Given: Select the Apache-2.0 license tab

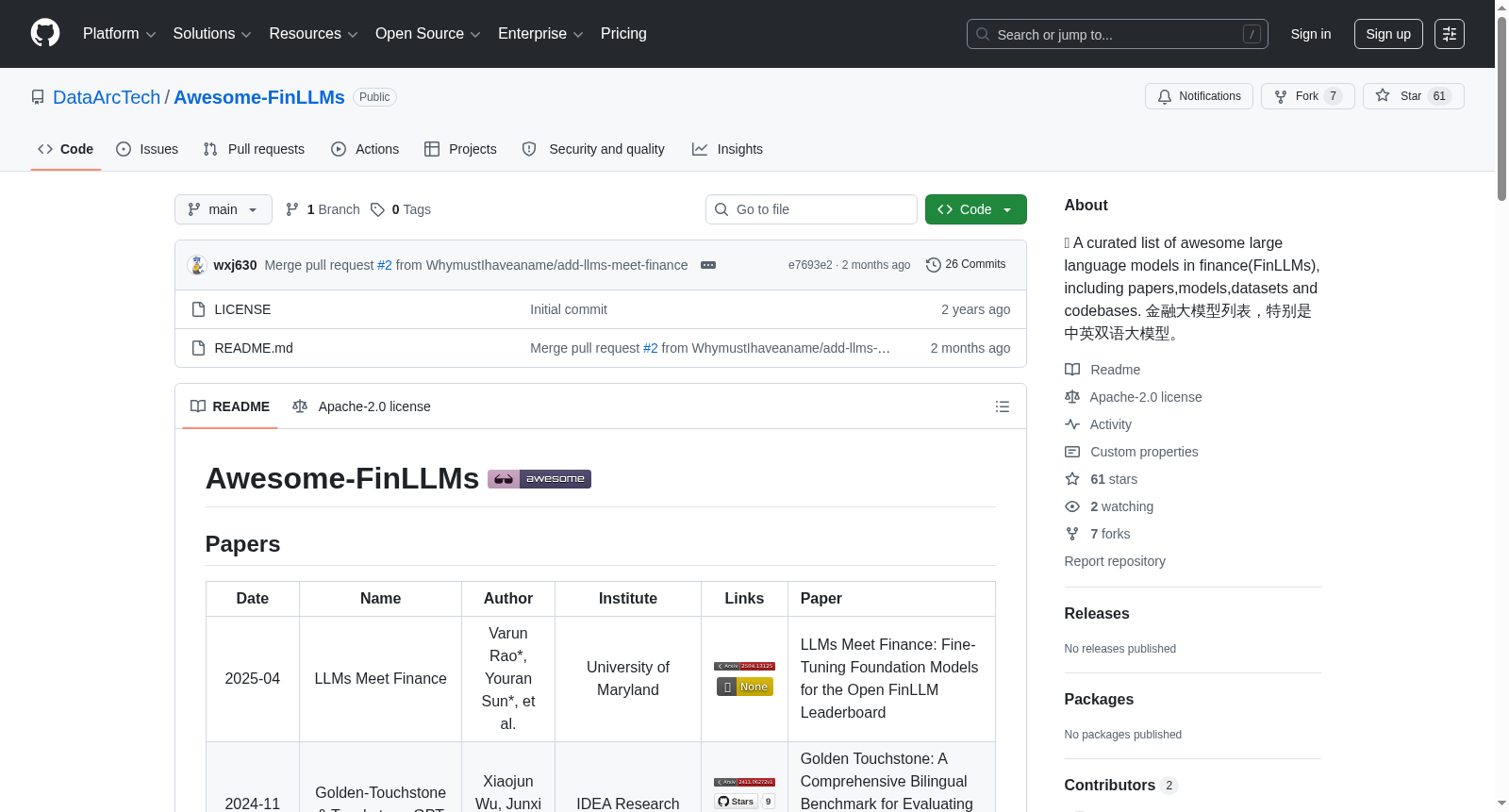Looking at the screenshot, I should 361,406.
